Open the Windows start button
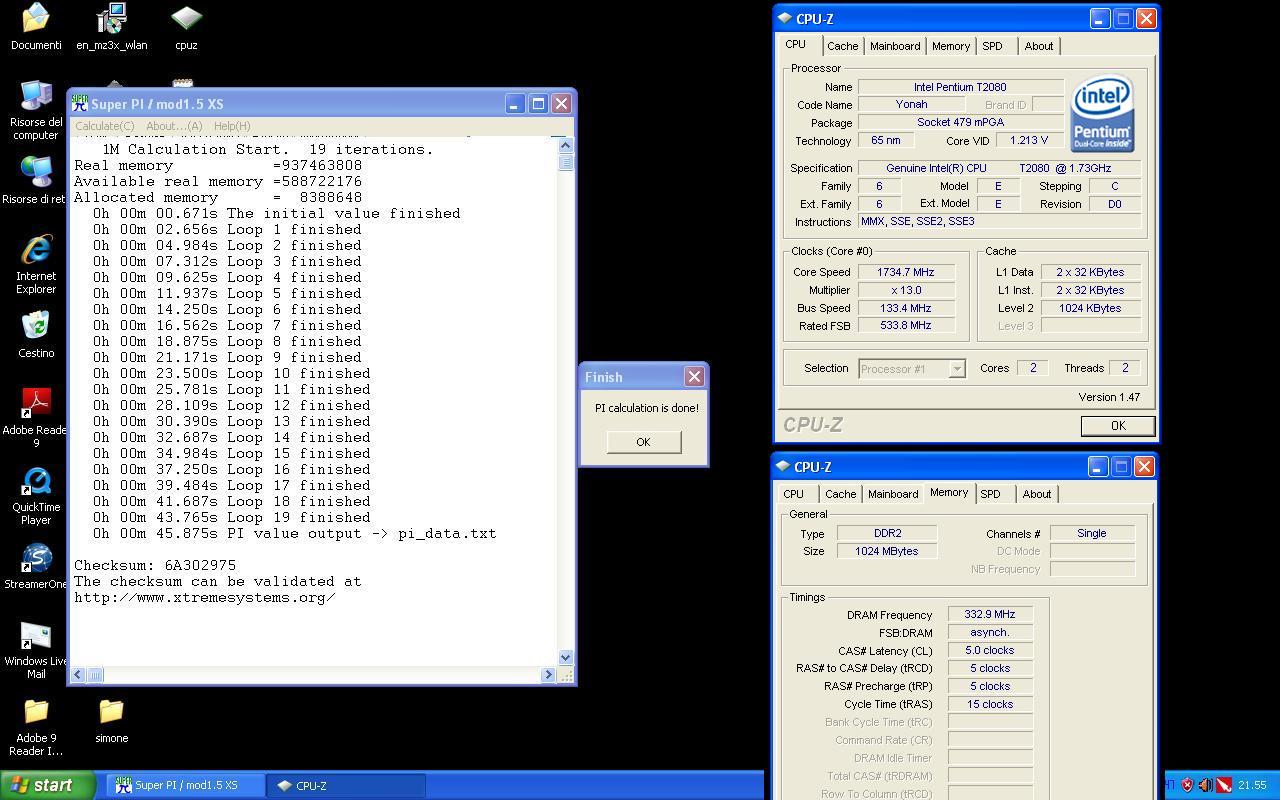Image resolution: width=1280 pixels, height=800 pixels. point(47,785)
